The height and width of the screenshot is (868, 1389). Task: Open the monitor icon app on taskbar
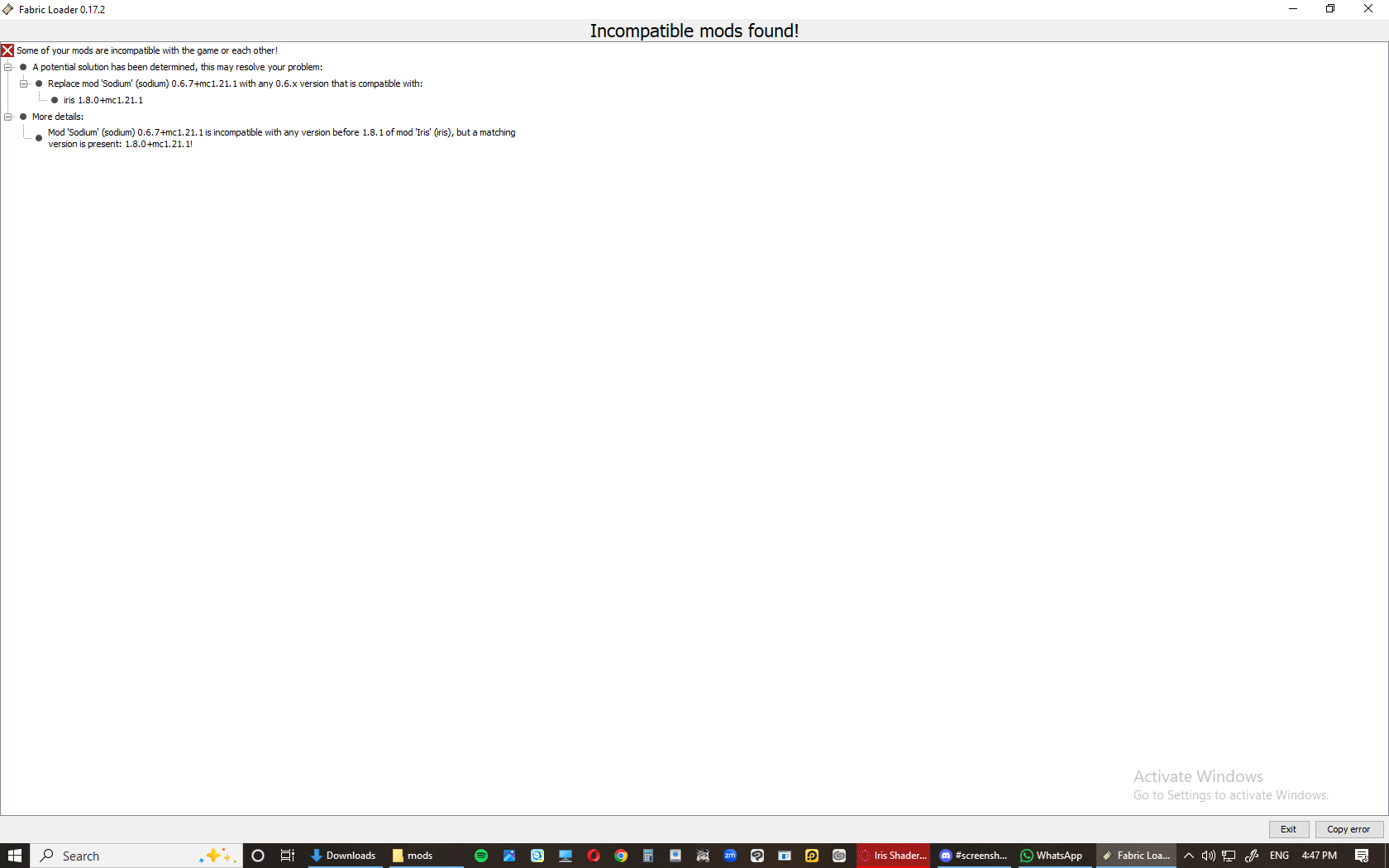566,856
